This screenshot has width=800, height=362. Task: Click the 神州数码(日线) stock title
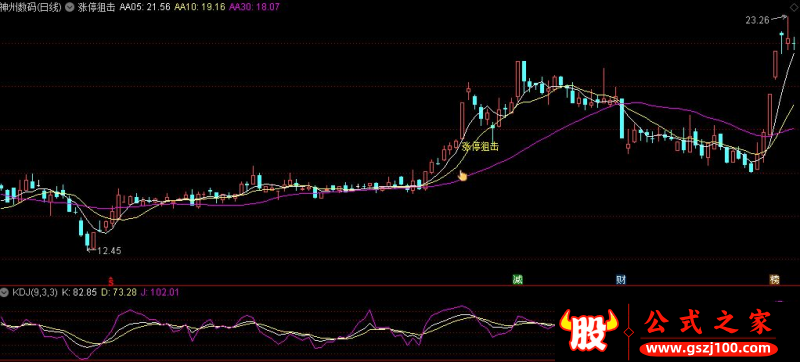pyautogui.click(x=31, y=8)
